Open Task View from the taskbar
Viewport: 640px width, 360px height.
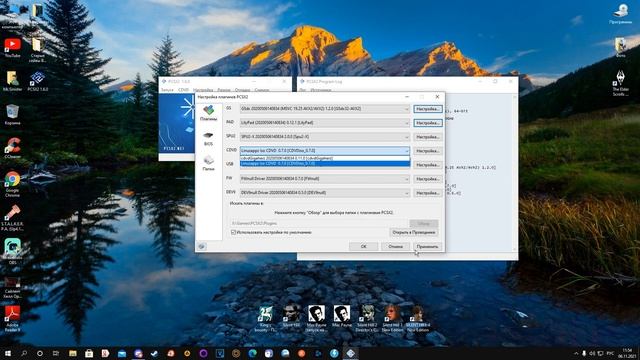(56, 353)
